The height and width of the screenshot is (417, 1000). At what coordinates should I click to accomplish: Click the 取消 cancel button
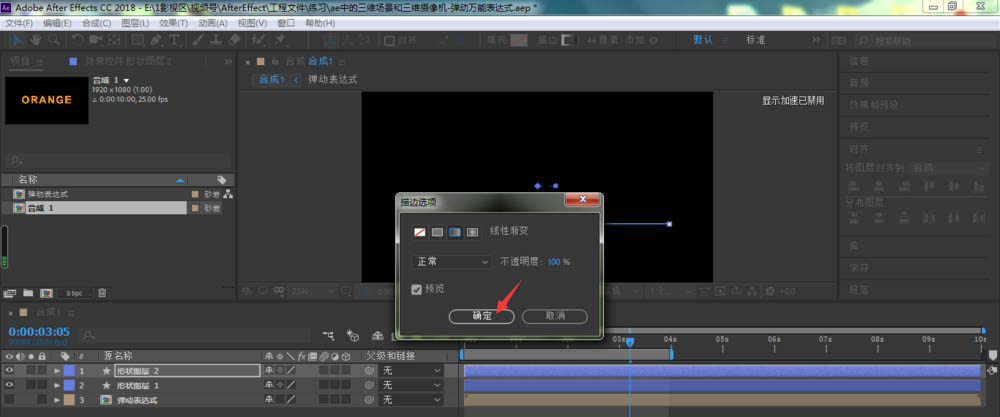555,316
